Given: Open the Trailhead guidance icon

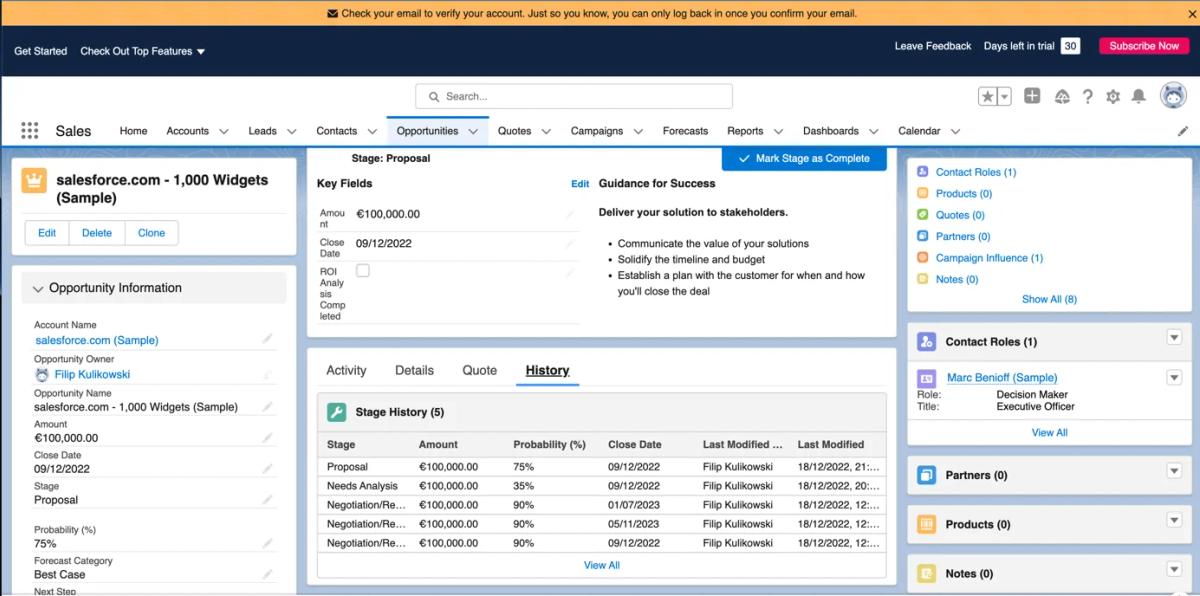Looking at the screenshot, I should coord(1062,97).
